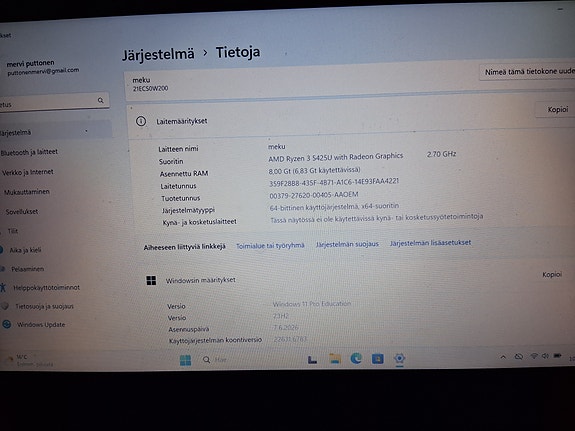Click the Laitteen nimi label

click(178, 149)
